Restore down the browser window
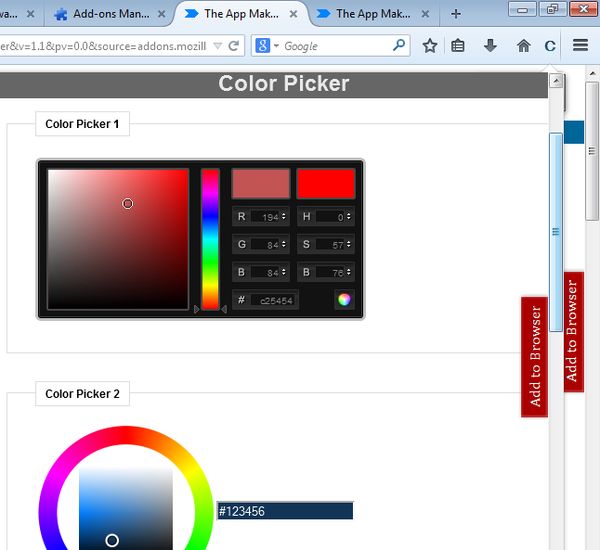600x550 pixels. pyautogui.click(x=552, y=9)
